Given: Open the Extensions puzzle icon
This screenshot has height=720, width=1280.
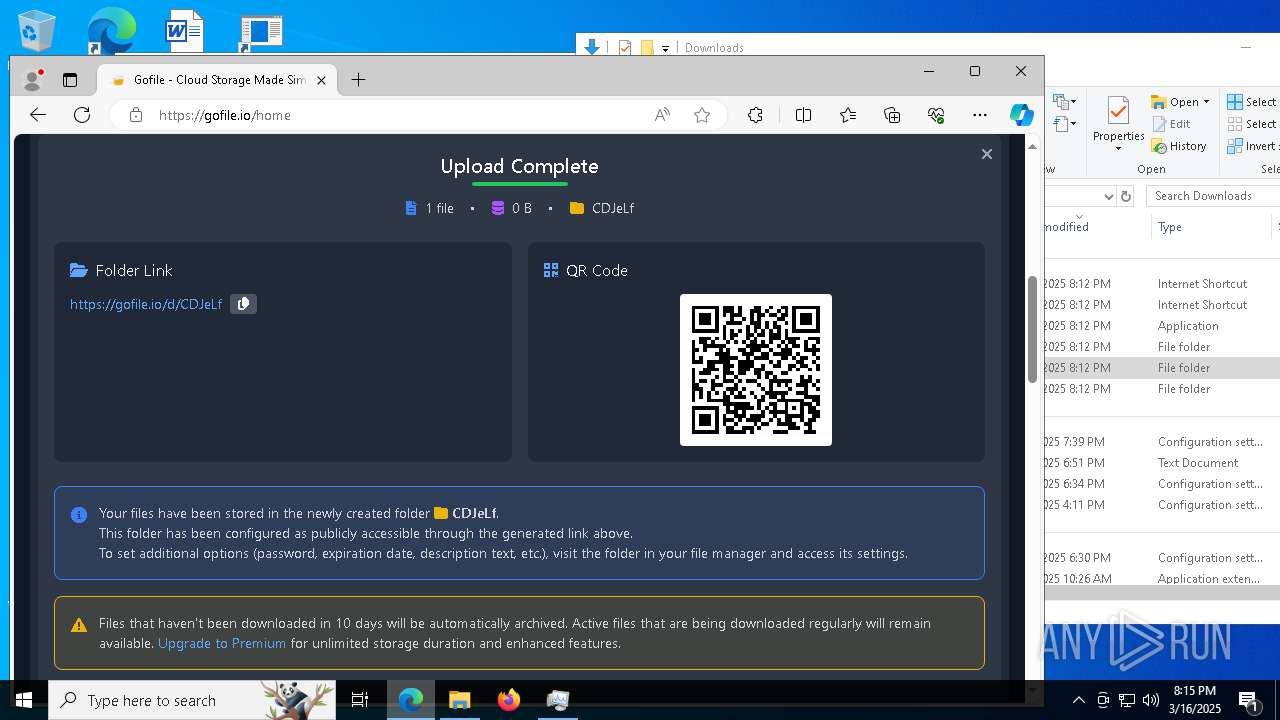Looking at the screenshot, I should point(755,115).
